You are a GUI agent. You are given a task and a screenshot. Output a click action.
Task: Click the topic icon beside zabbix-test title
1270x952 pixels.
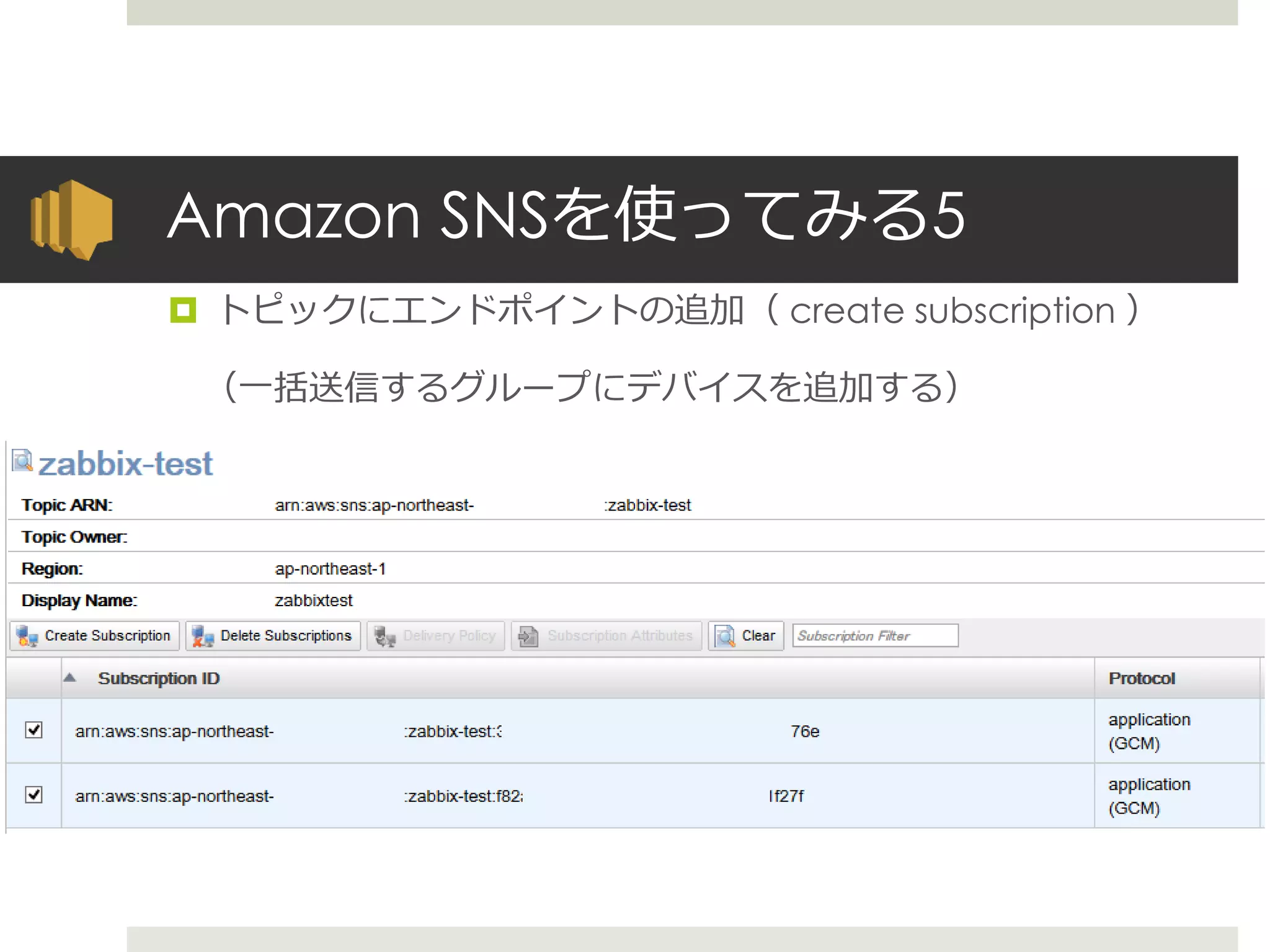click(22, 461)
